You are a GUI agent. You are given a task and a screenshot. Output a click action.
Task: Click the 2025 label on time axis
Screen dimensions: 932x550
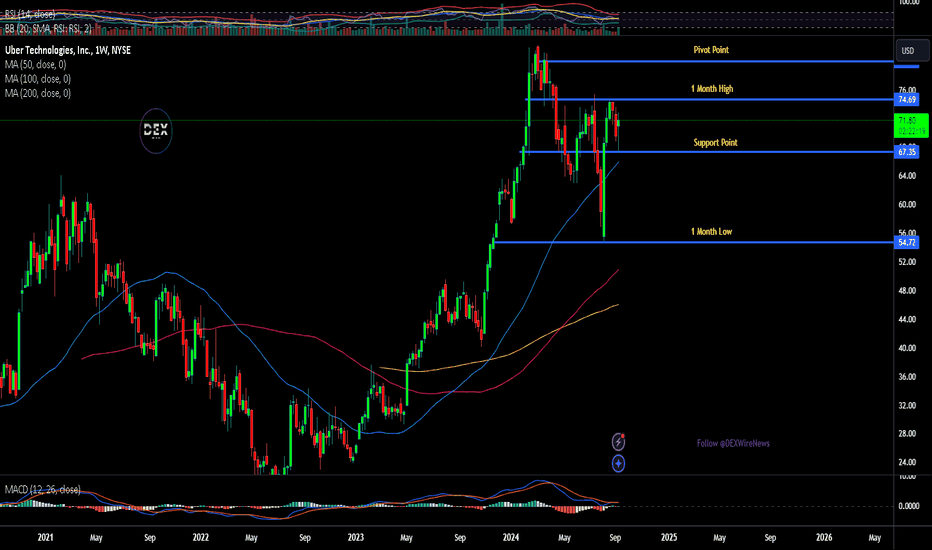669,538
